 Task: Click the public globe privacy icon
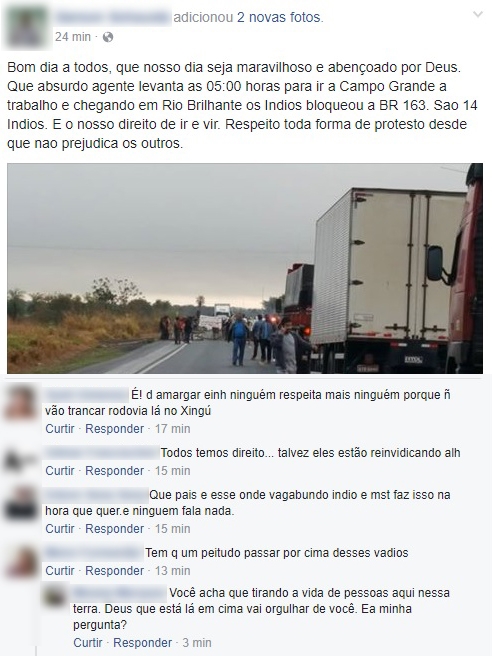click(108, 37)
